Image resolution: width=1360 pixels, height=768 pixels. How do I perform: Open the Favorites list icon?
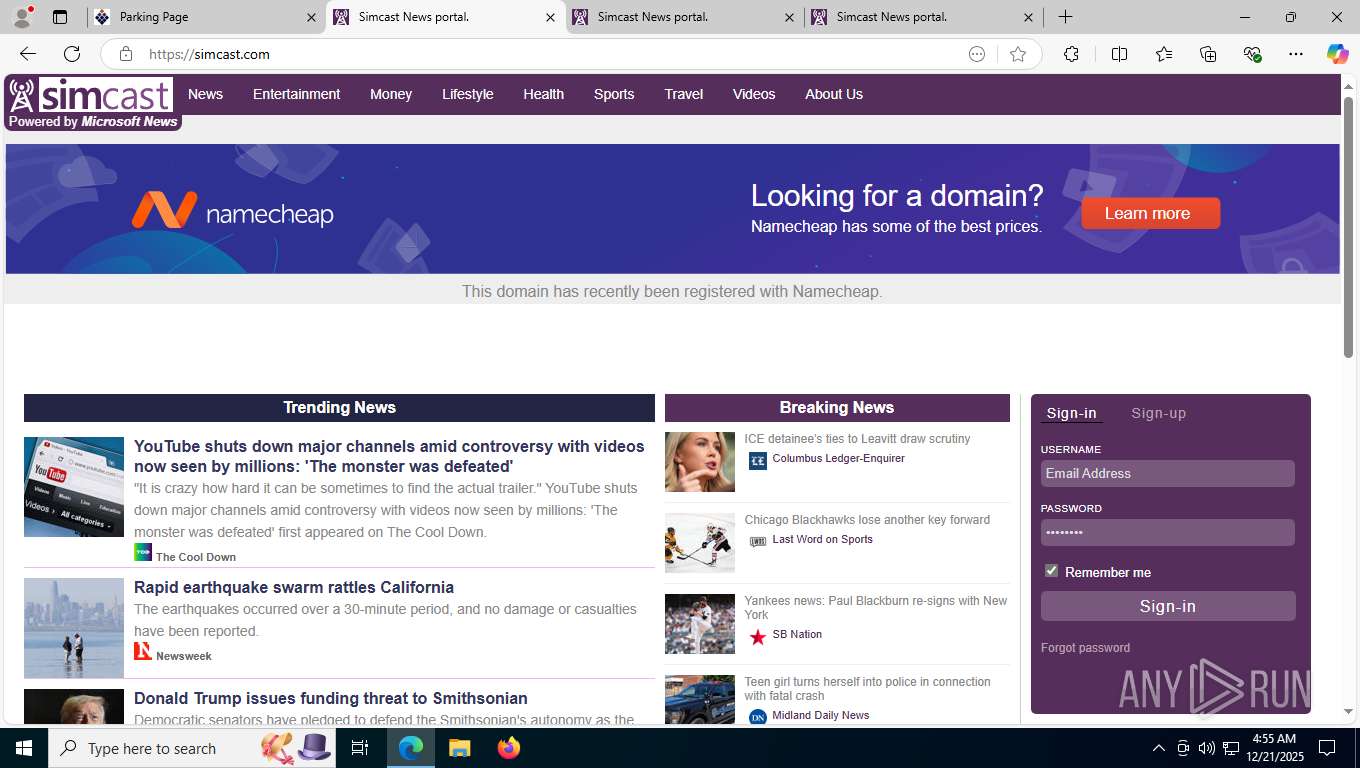[x=1164, y=54]
